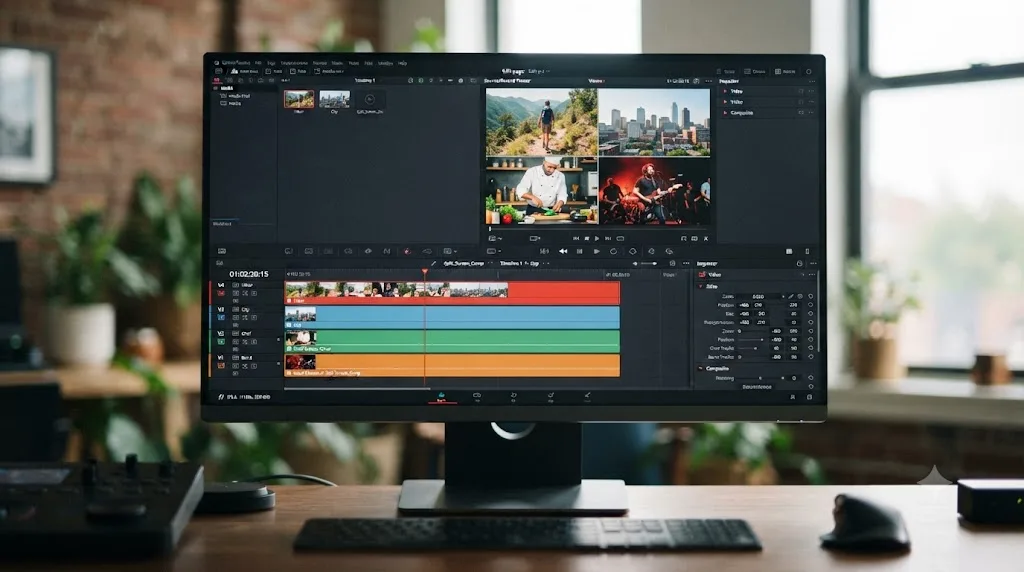
Task: Click the pencil icon before Split_Screen_Comp tab
Action: [x=434, y=263]
